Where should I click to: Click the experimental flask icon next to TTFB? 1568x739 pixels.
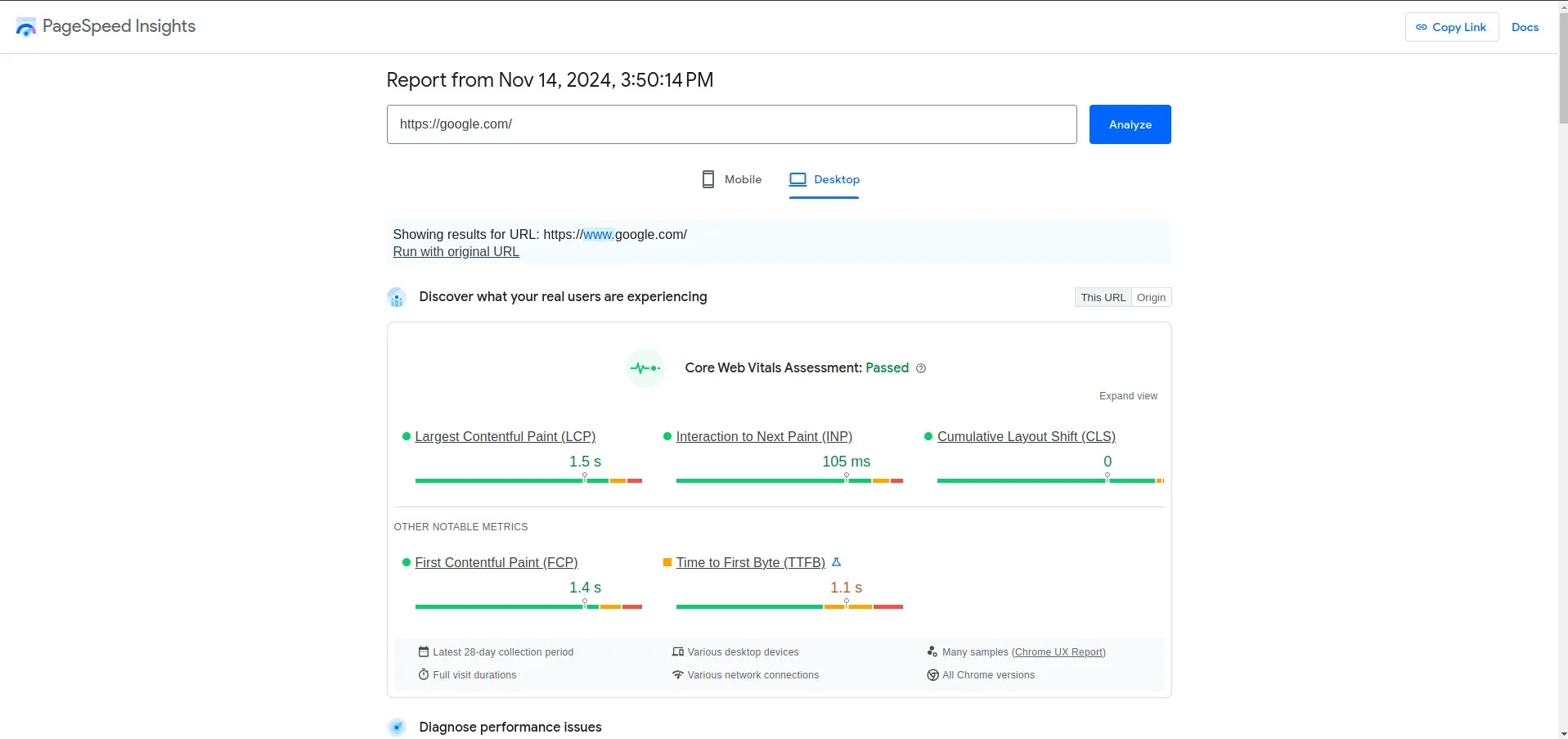(836, 562)
